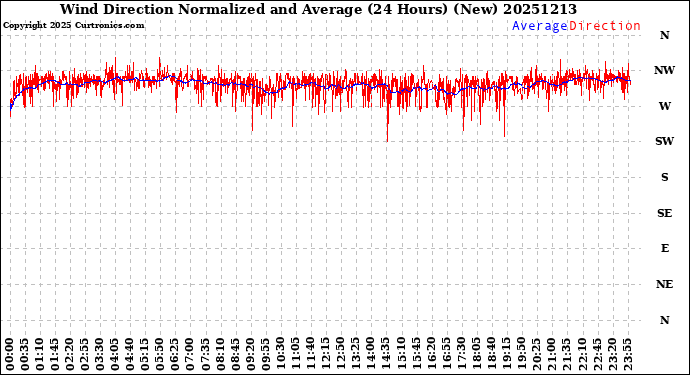
Task: Click the 'SW' axis label
Action: click(664, 141)
